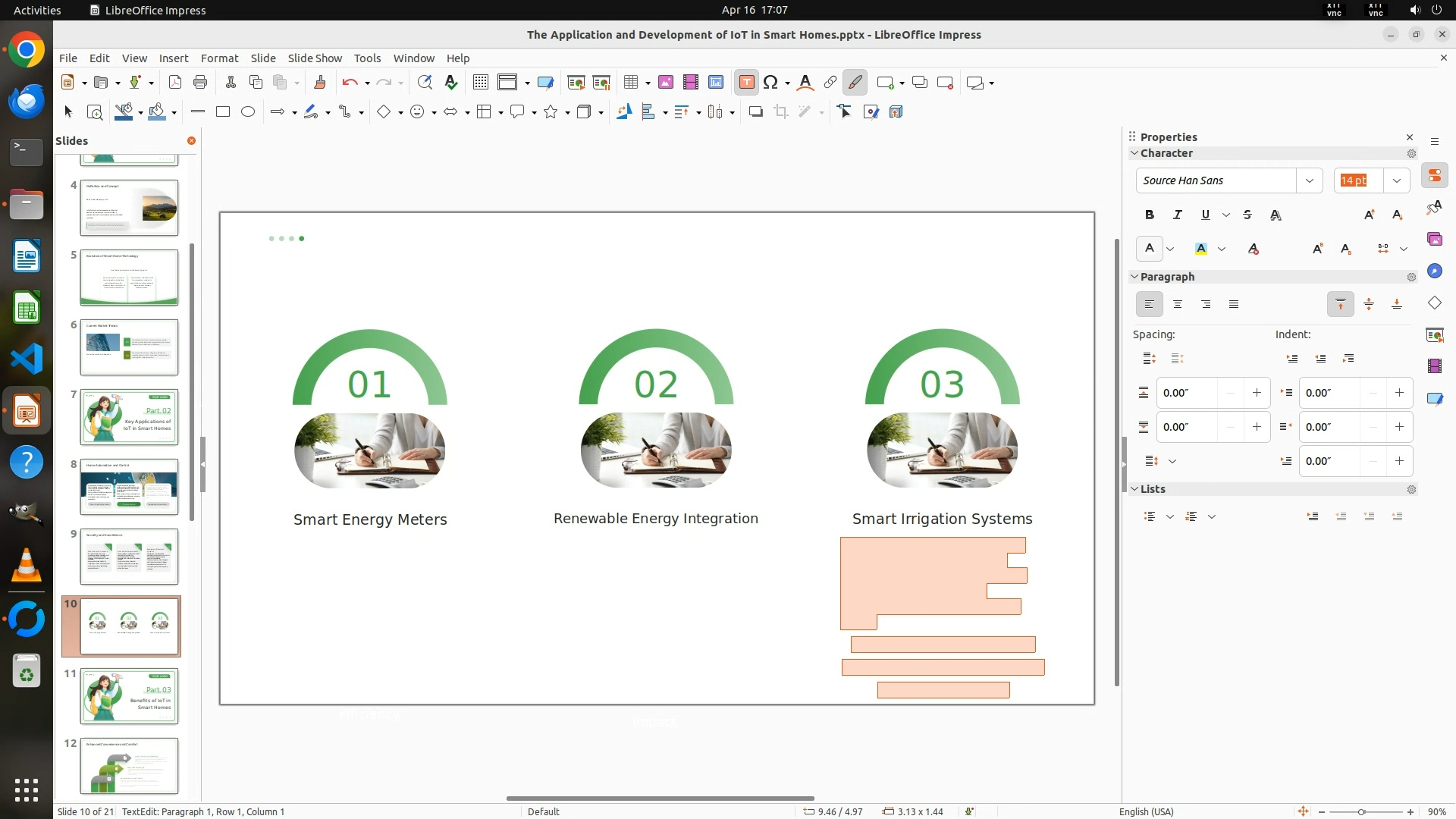Click the Insert Table icon
Viewport: 1456px width, 819px height.
630,83
